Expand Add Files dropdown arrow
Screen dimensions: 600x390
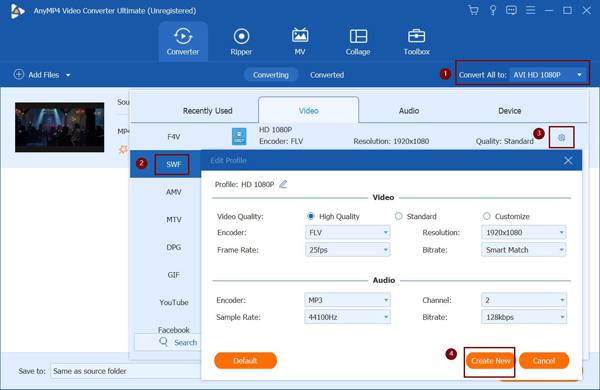coord(68,75)
